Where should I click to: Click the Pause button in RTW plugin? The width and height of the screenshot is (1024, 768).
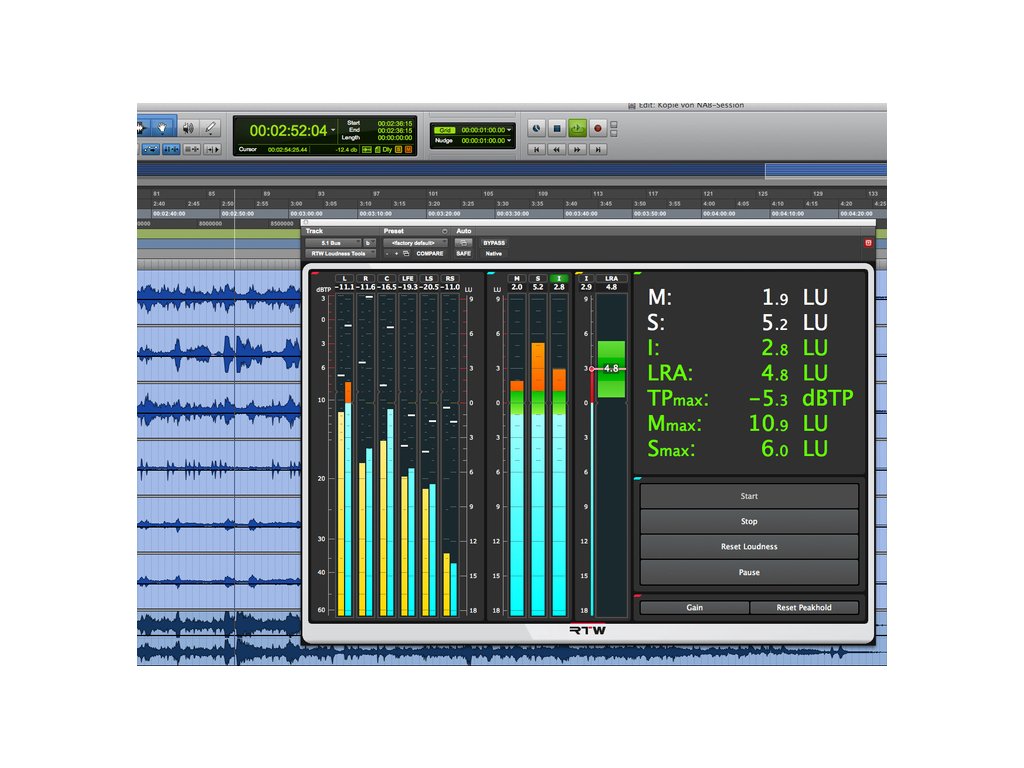point(749,572)
